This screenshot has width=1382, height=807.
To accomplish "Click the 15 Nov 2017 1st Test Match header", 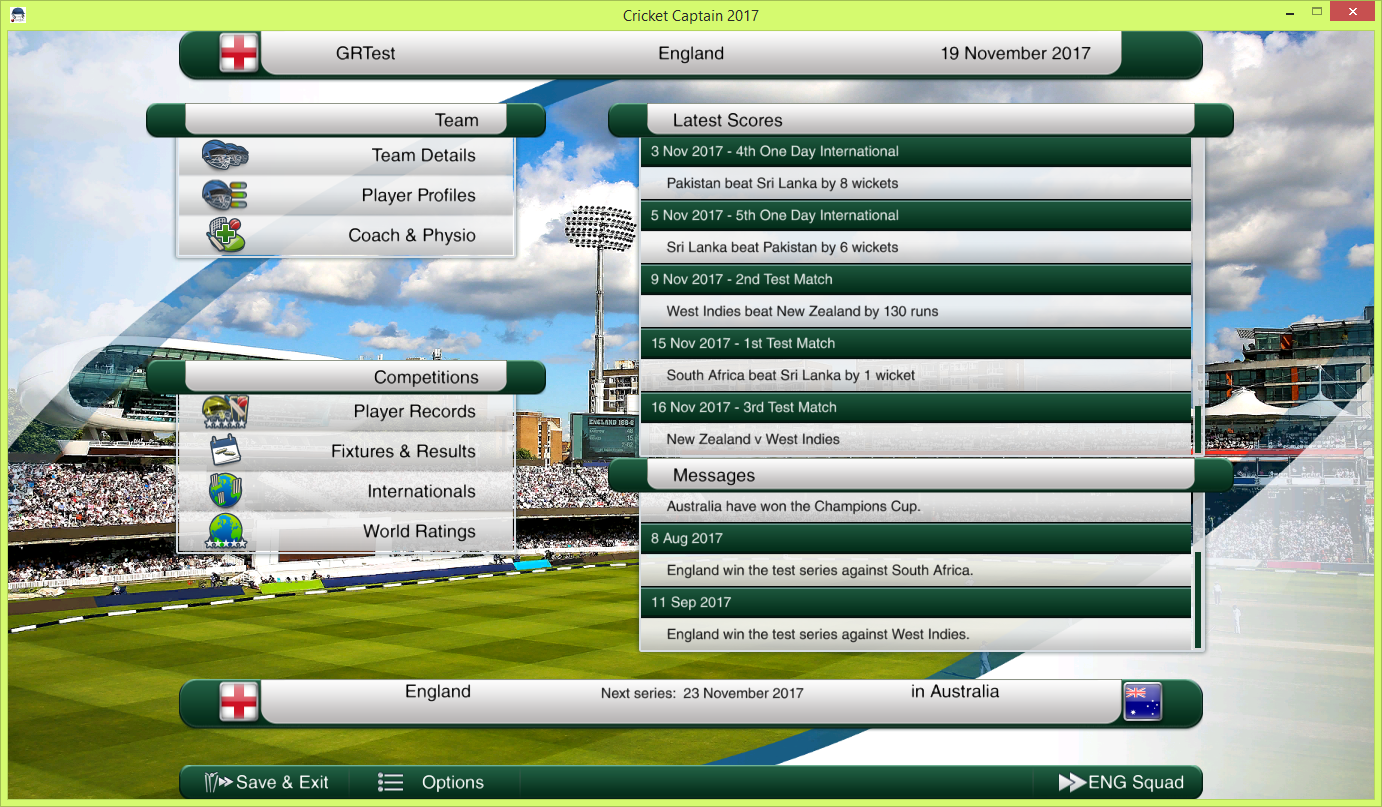I will tap(916, 344).
